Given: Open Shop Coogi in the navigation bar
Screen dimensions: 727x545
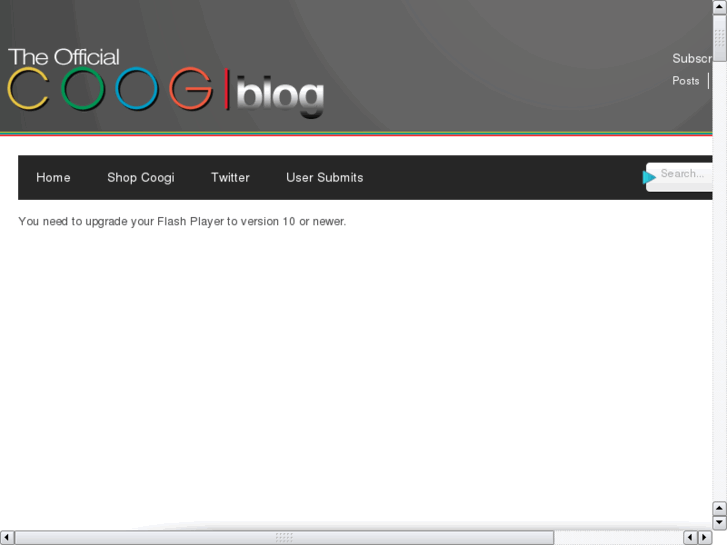Looking at the screenshot, I should click(141, 178).
